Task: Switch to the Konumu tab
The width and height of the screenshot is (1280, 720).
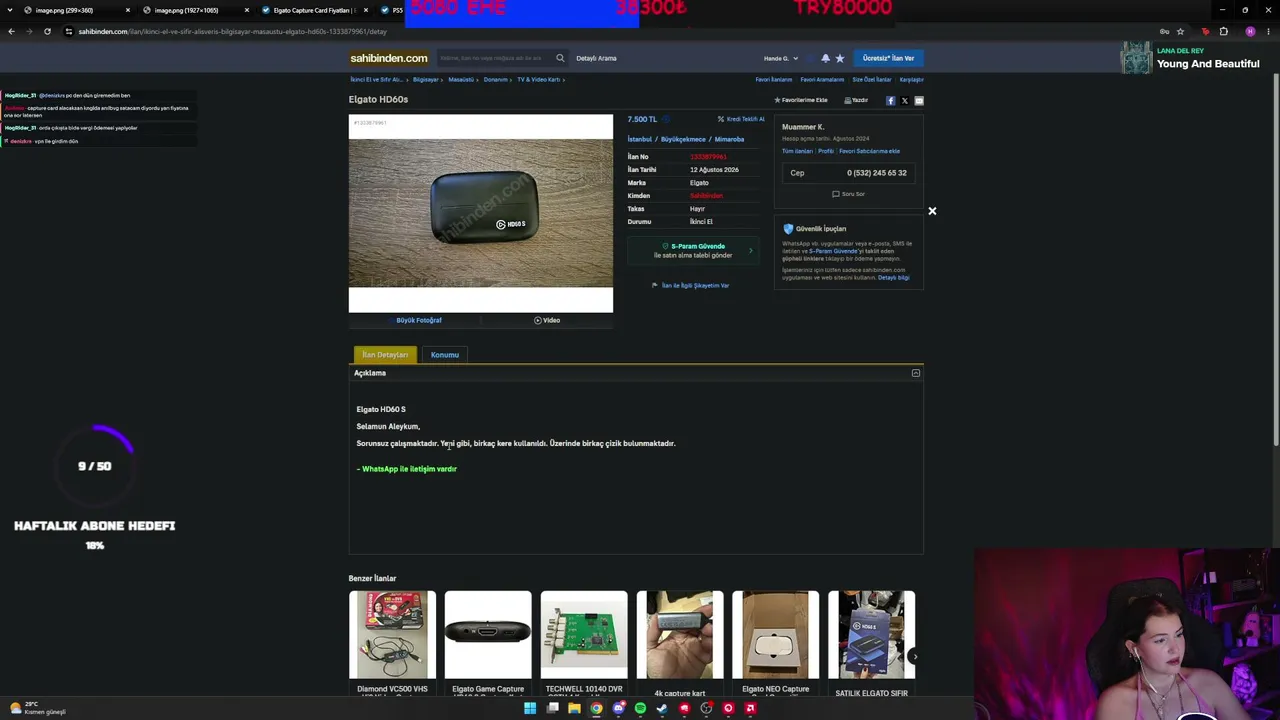Action: [x=445, y=355]
